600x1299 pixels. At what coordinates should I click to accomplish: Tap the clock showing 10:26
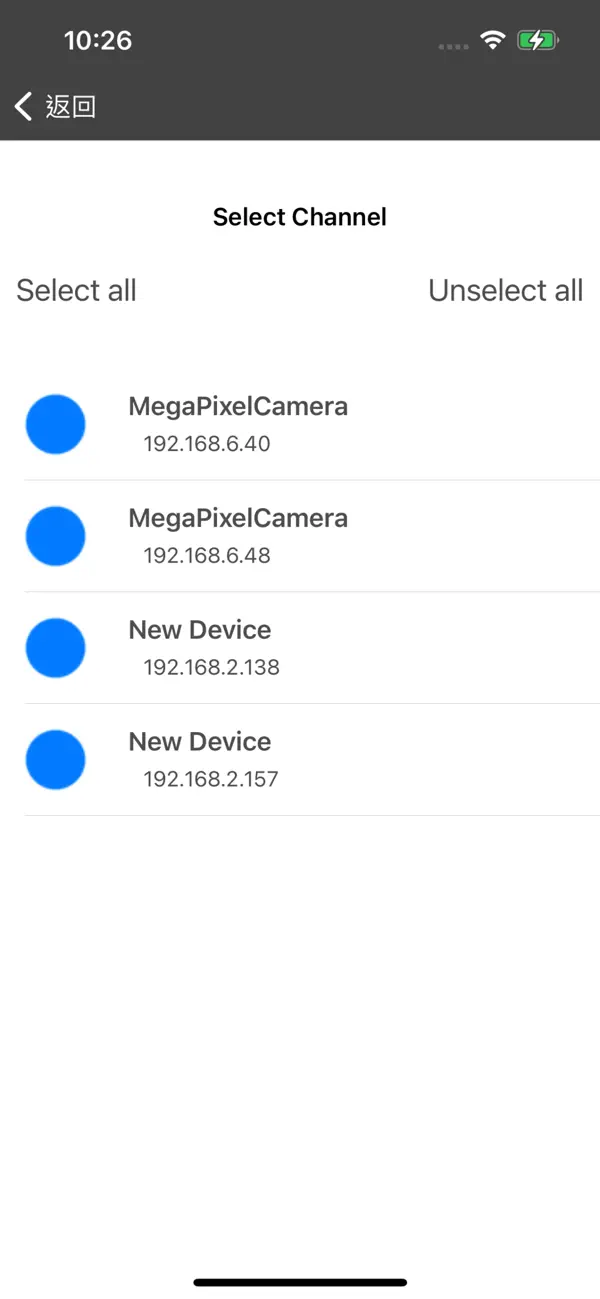[99, 40]
